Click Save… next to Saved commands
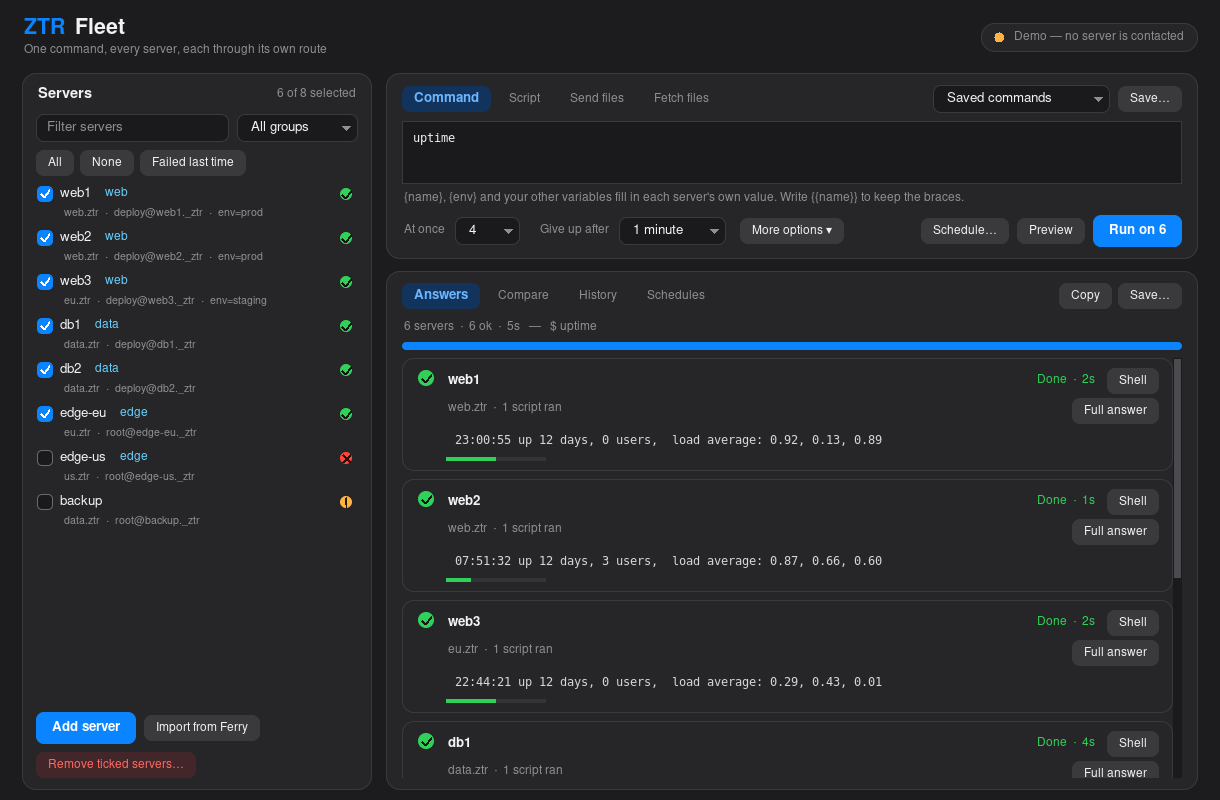Image resolution: width=1220 pixels, height=800 pixels. [x=1150, y=99]
